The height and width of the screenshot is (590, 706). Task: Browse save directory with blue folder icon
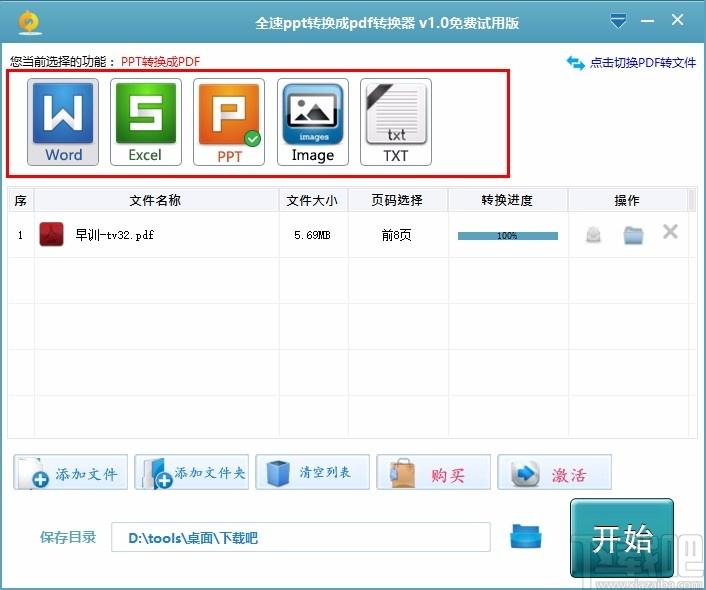point(525,536)
